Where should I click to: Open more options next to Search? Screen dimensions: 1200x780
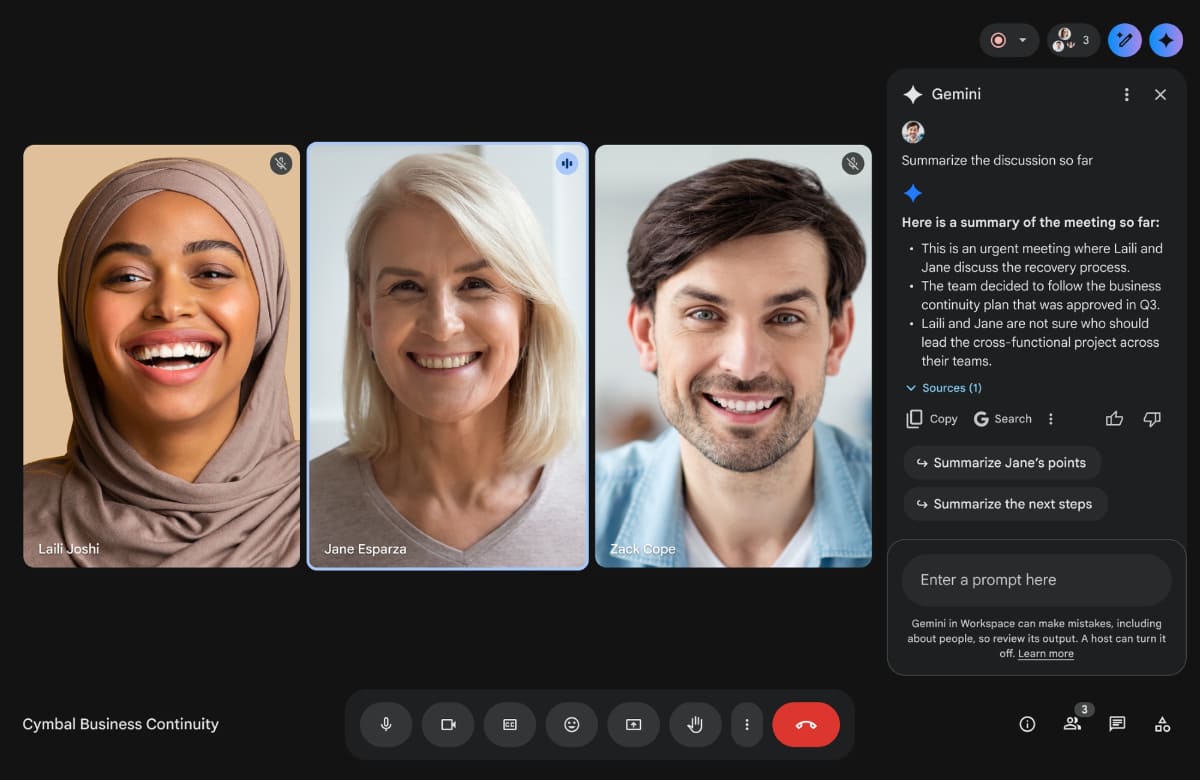coord(1050,418)
